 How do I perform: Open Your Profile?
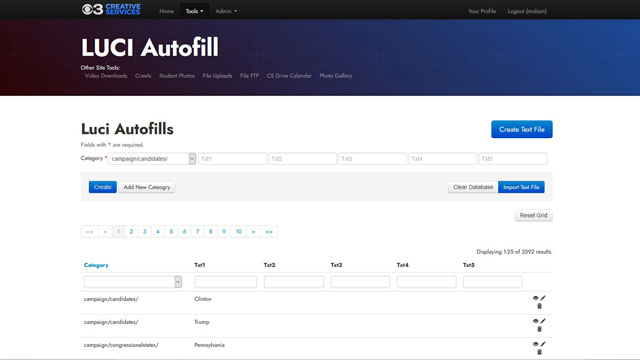click(482, 11)
